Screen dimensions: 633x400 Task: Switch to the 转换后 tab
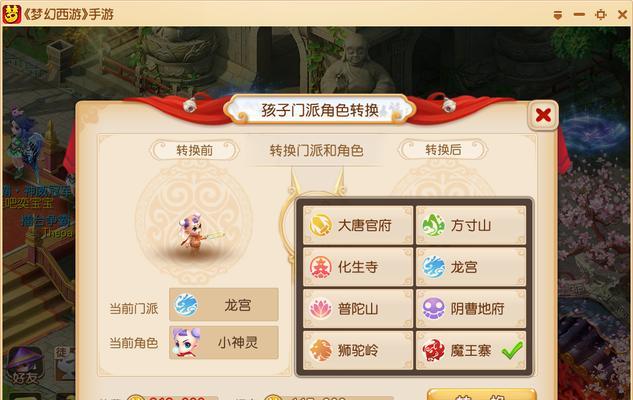443,150
